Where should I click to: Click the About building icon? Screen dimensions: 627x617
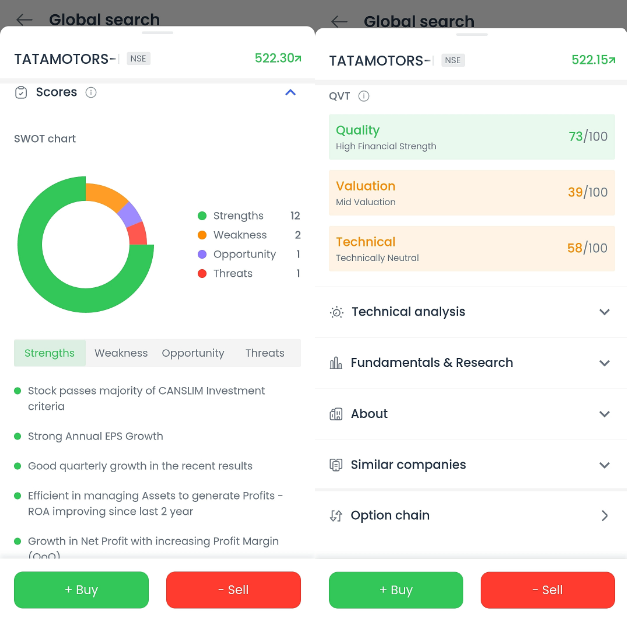coord(336,414)
